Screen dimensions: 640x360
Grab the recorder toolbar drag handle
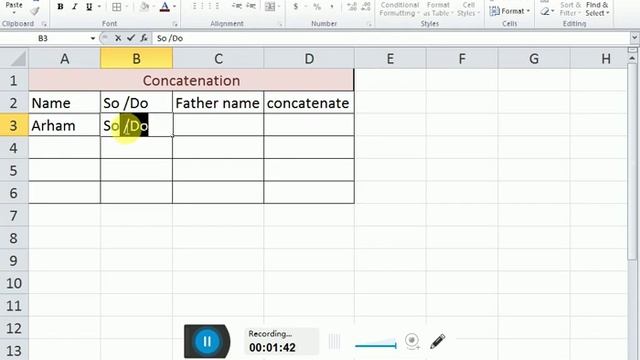[x=334, y=342]
